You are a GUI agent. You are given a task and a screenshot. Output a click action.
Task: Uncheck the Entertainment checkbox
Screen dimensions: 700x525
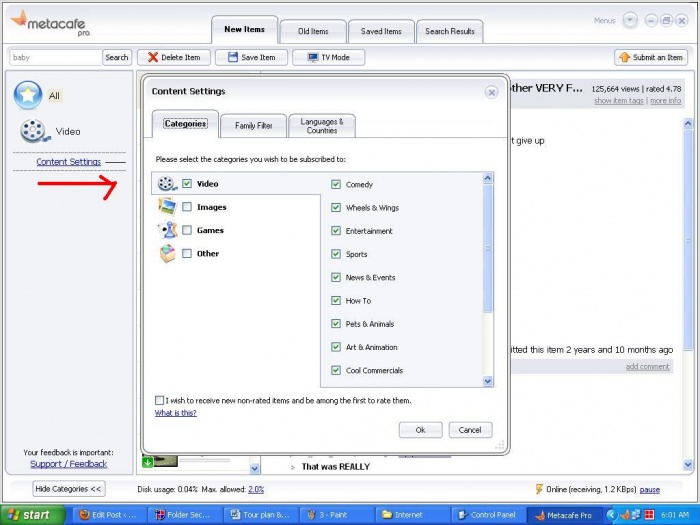(336, 231)
